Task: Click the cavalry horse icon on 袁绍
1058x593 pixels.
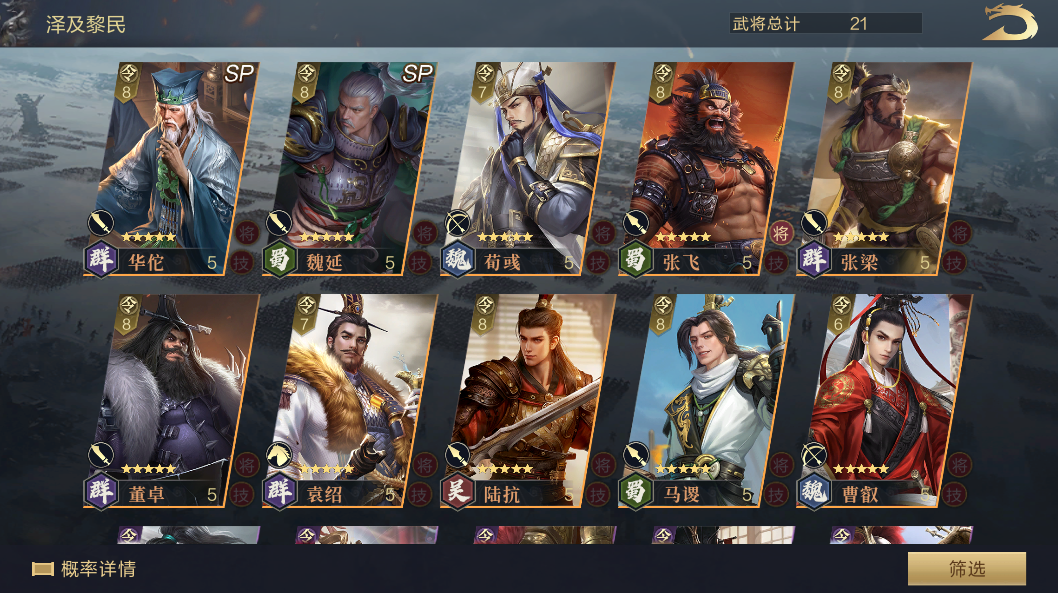Action: 279,455
